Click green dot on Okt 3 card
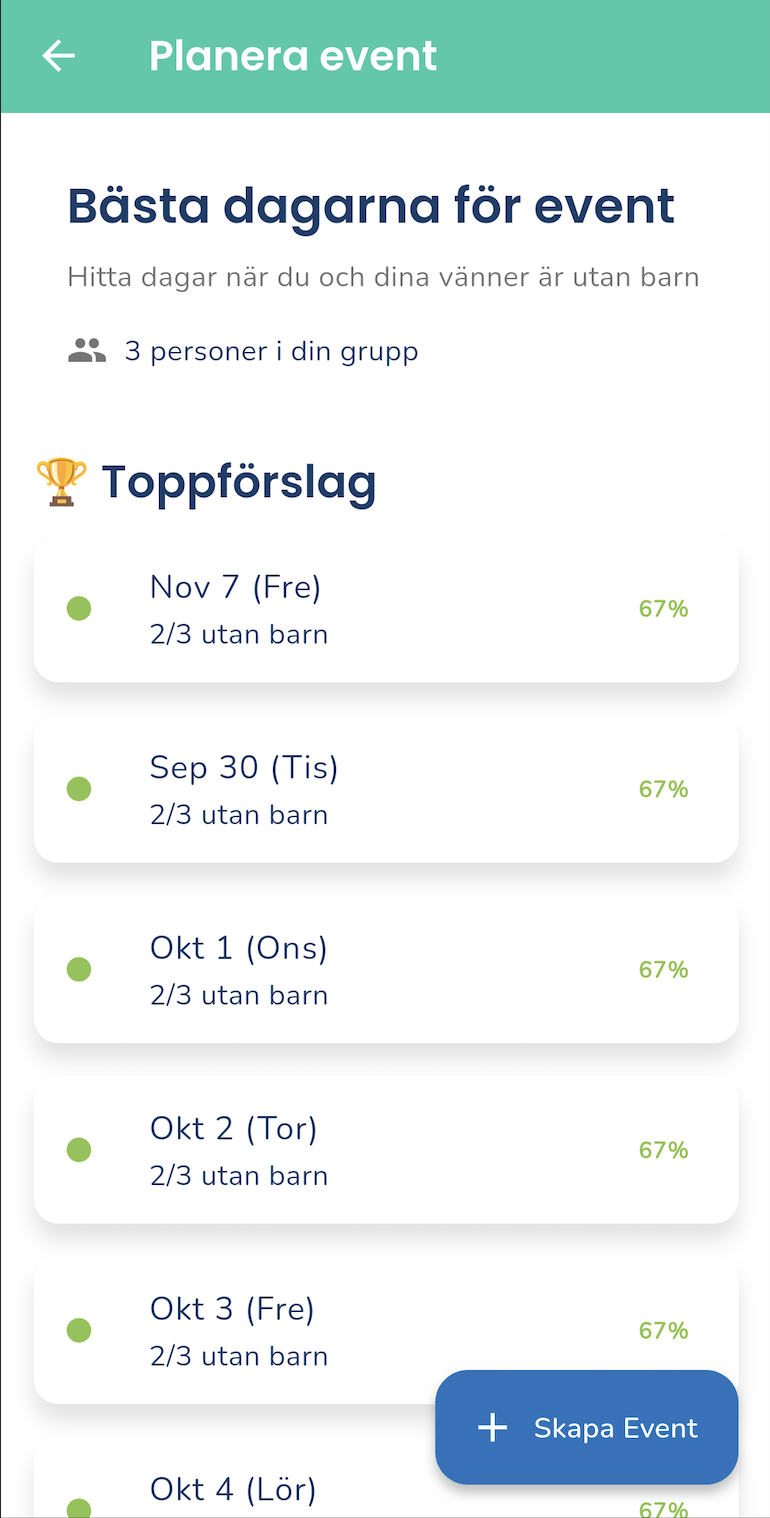 click(x=79, y=1330)
